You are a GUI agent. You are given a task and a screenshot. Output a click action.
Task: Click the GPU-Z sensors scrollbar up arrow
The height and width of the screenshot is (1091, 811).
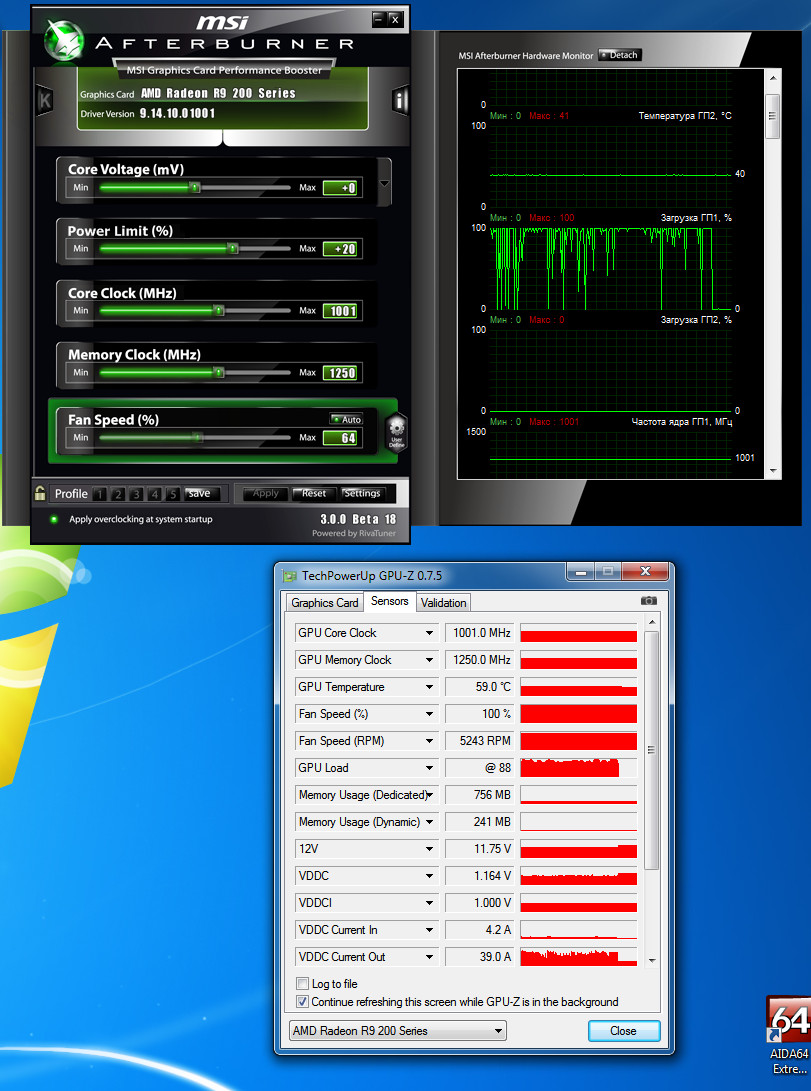[652, 622]
